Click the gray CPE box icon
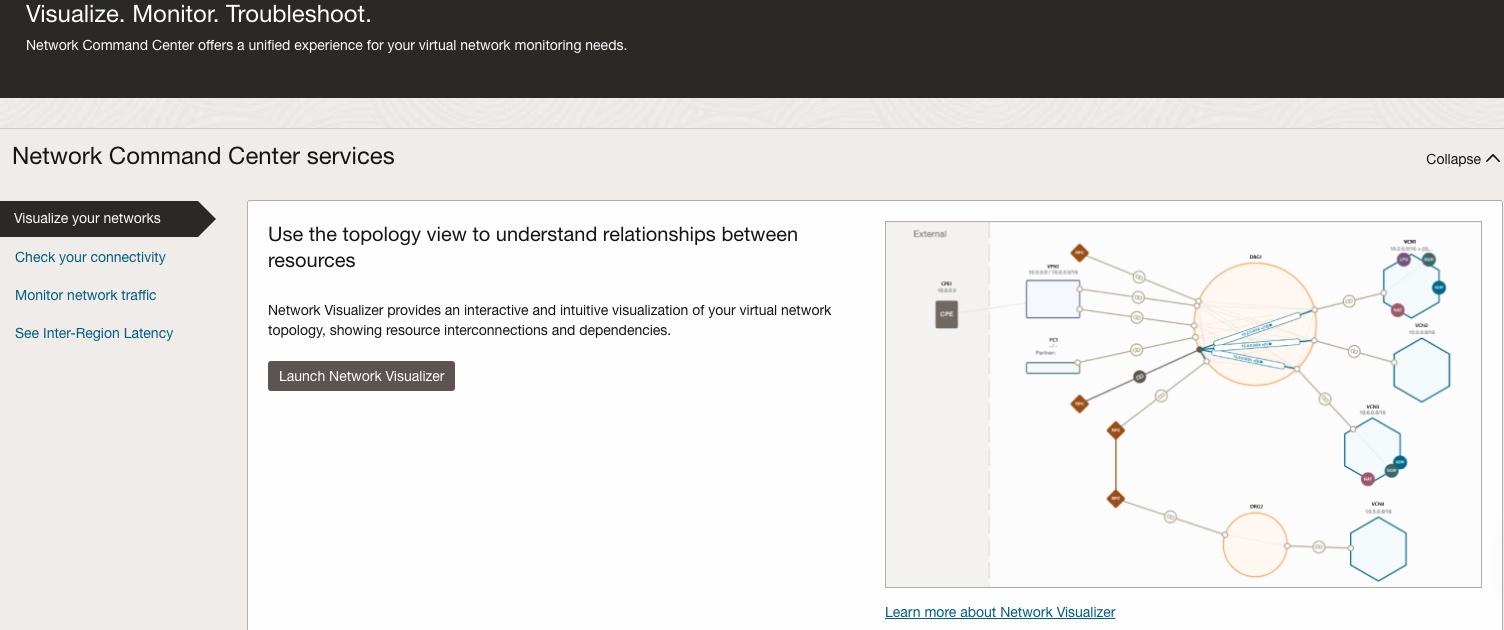 [946, 313]
